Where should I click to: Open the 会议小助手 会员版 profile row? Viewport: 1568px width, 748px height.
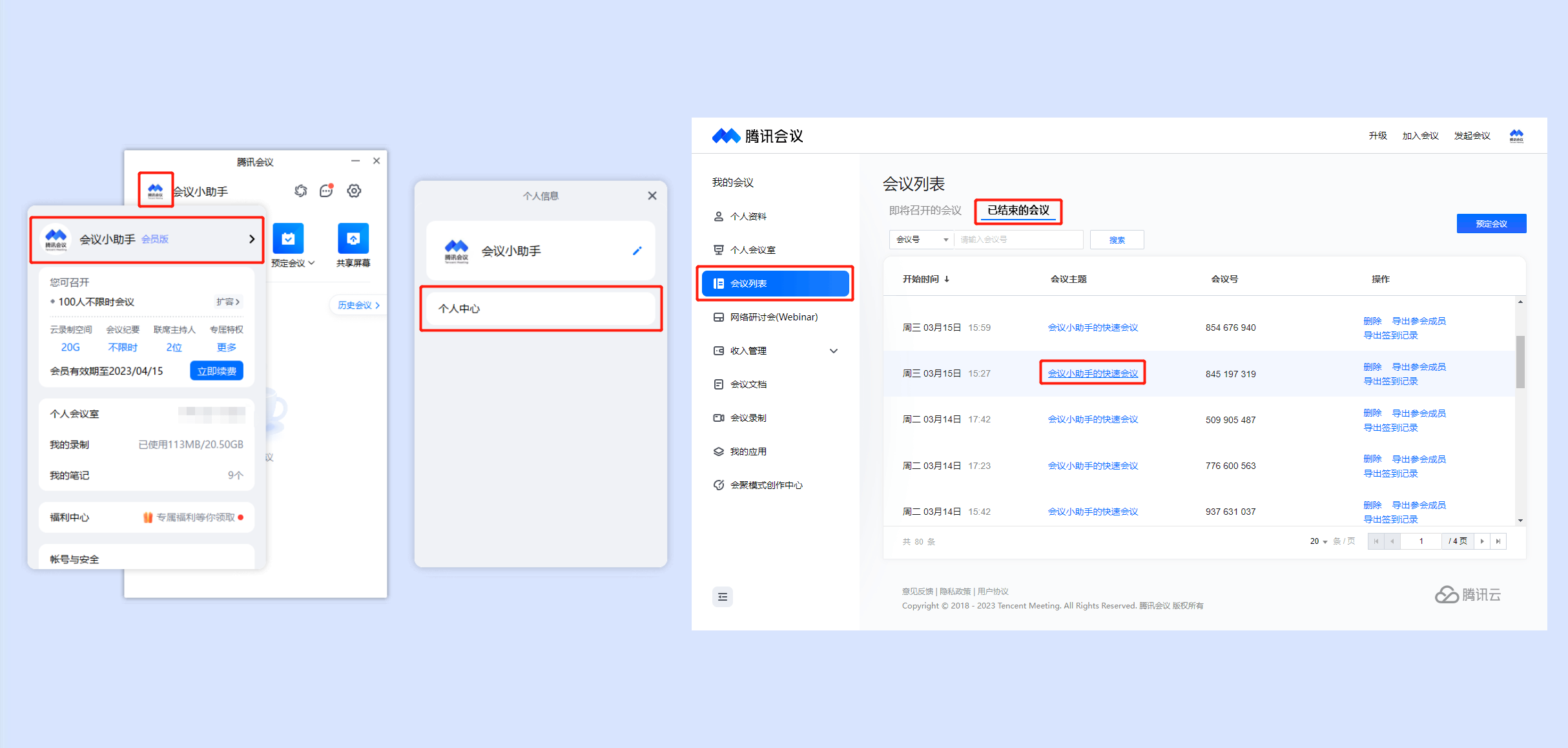click(147, 240)
